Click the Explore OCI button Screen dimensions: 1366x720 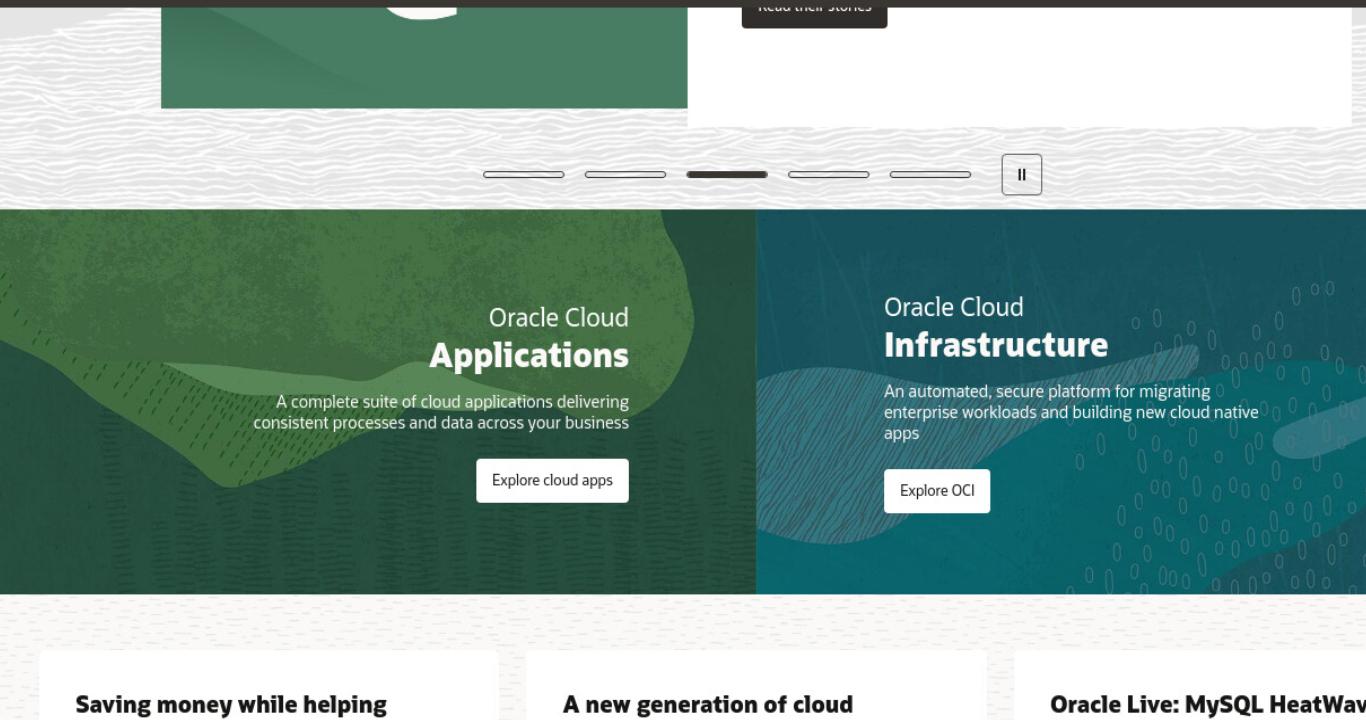[x=937, y=490]
